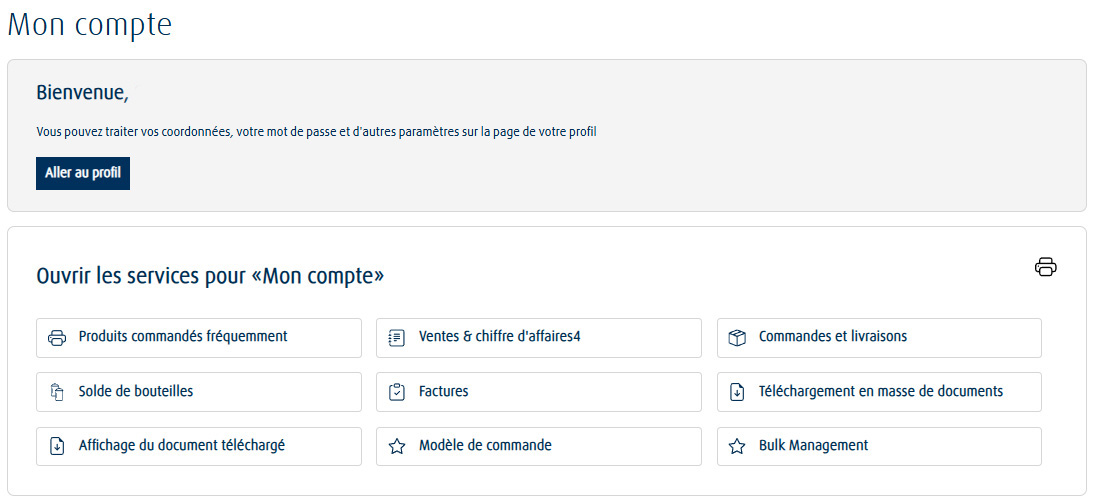
Task: Open Ventes & chiffre d'affaires4 service
Action: 538,338
